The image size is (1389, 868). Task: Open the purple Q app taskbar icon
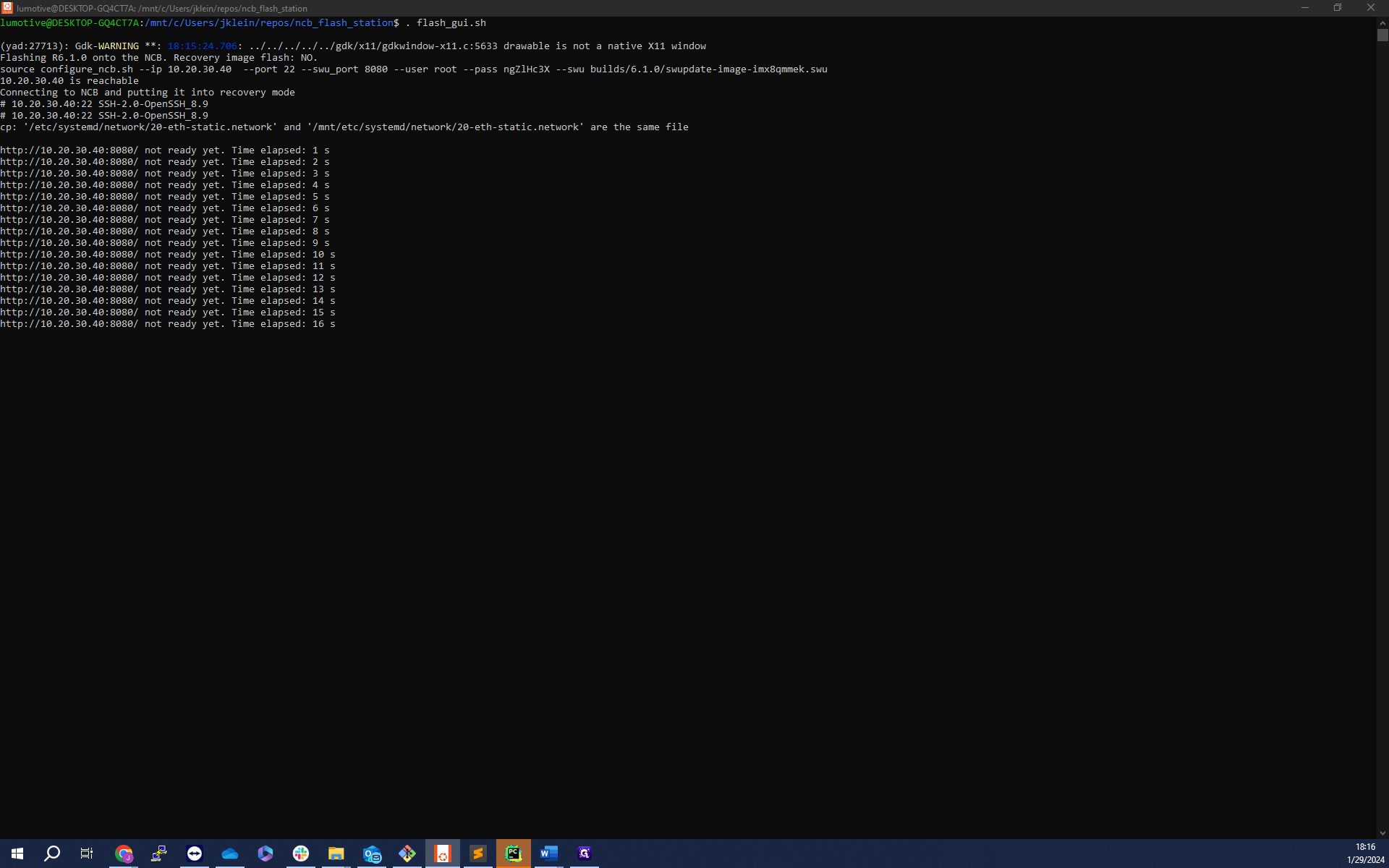coord(585,854)
